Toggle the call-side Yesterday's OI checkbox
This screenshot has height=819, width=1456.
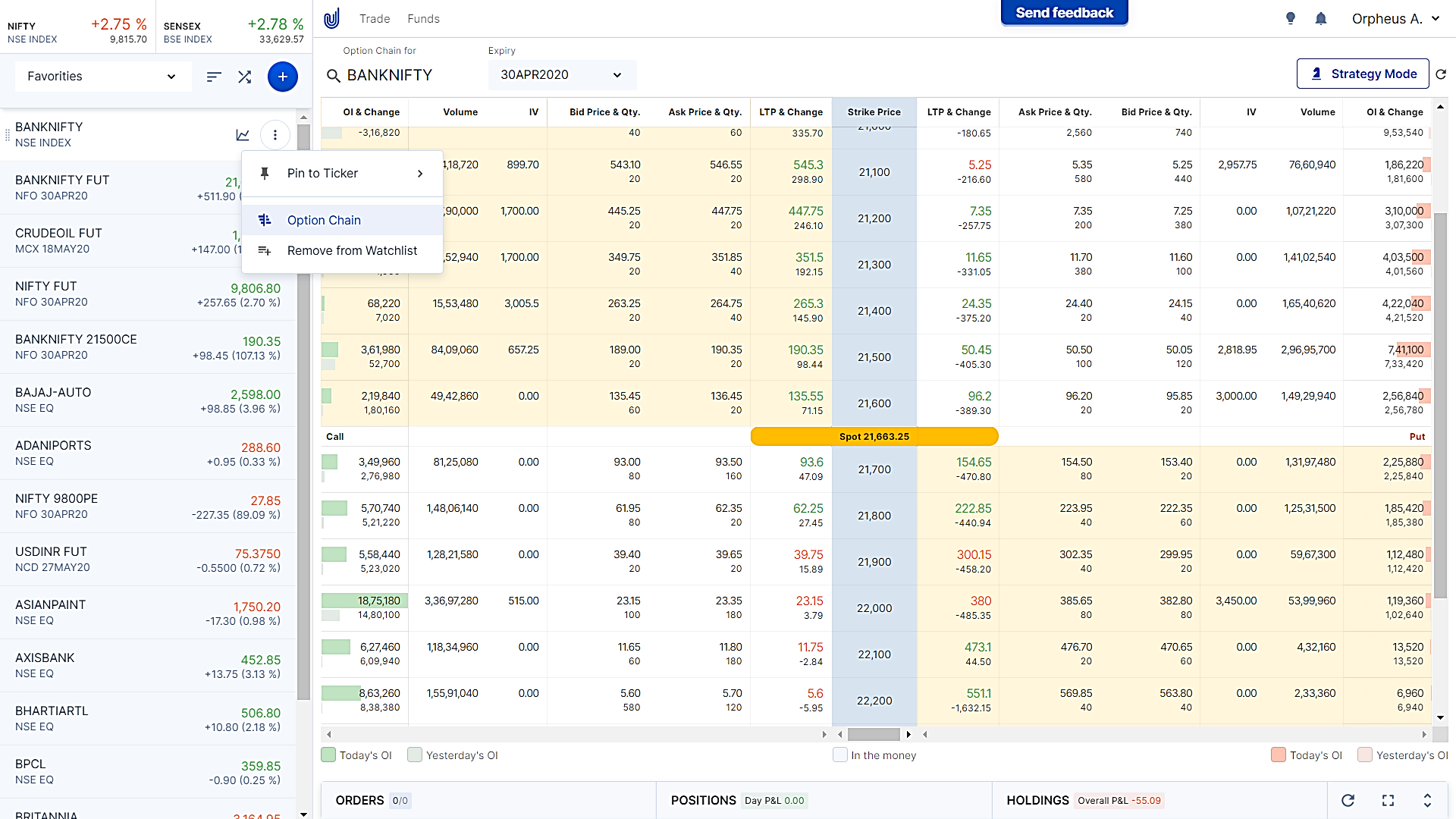(415, 755)
